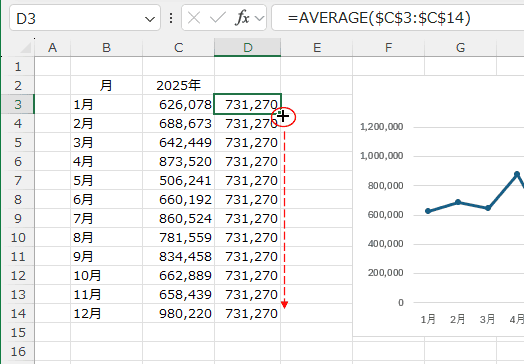Select column B header

[106, 48]
